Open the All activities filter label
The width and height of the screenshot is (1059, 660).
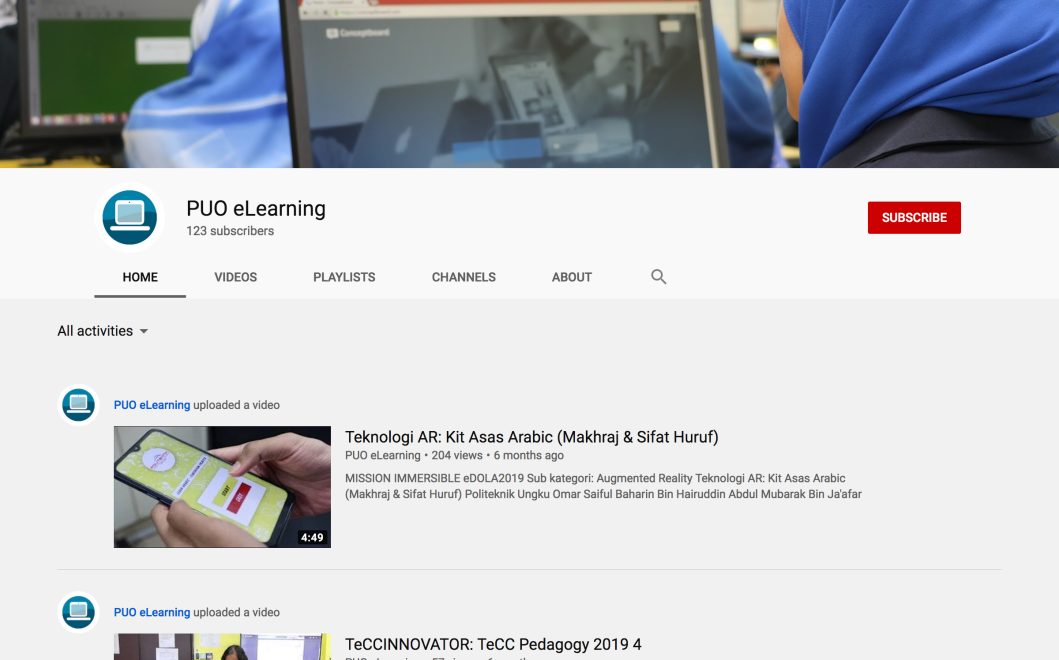point(95,331)
